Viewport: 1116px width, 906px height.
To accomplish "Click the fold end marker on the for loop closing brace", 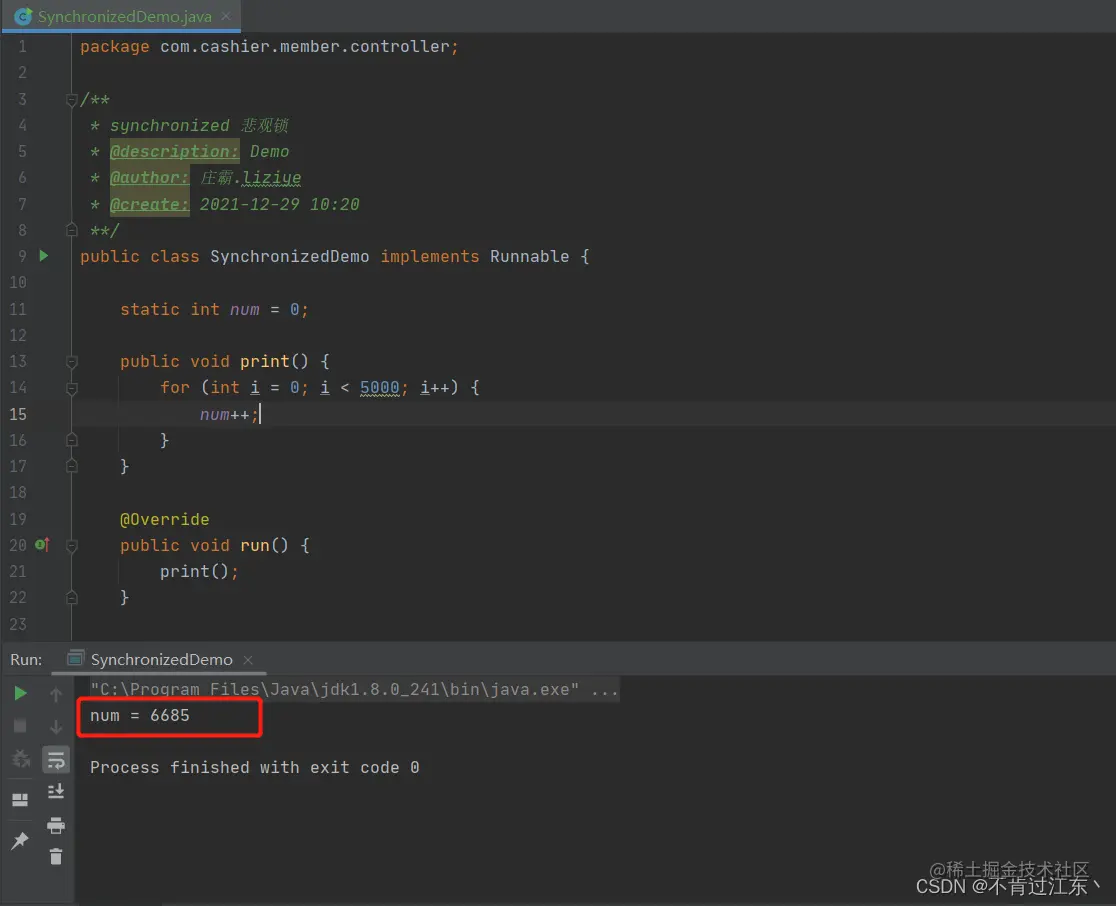I will tap(72, 441).
